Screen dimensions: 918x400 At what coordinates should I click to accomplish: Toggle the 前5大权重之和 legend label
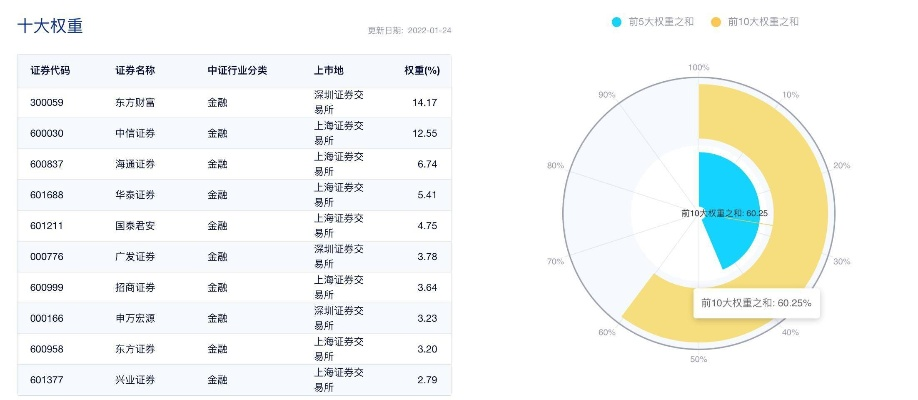click(661, 21)
